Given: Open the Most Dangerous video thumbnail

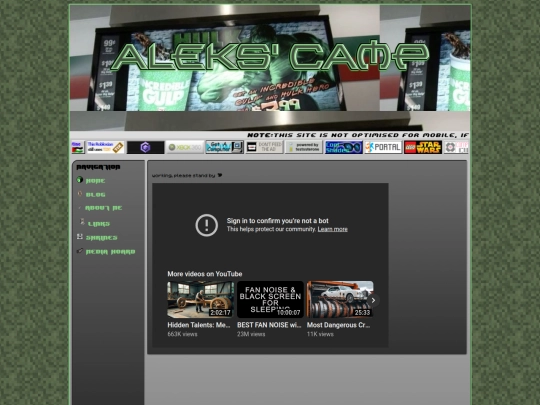Looking at the screenshot, I should point(340,299).
